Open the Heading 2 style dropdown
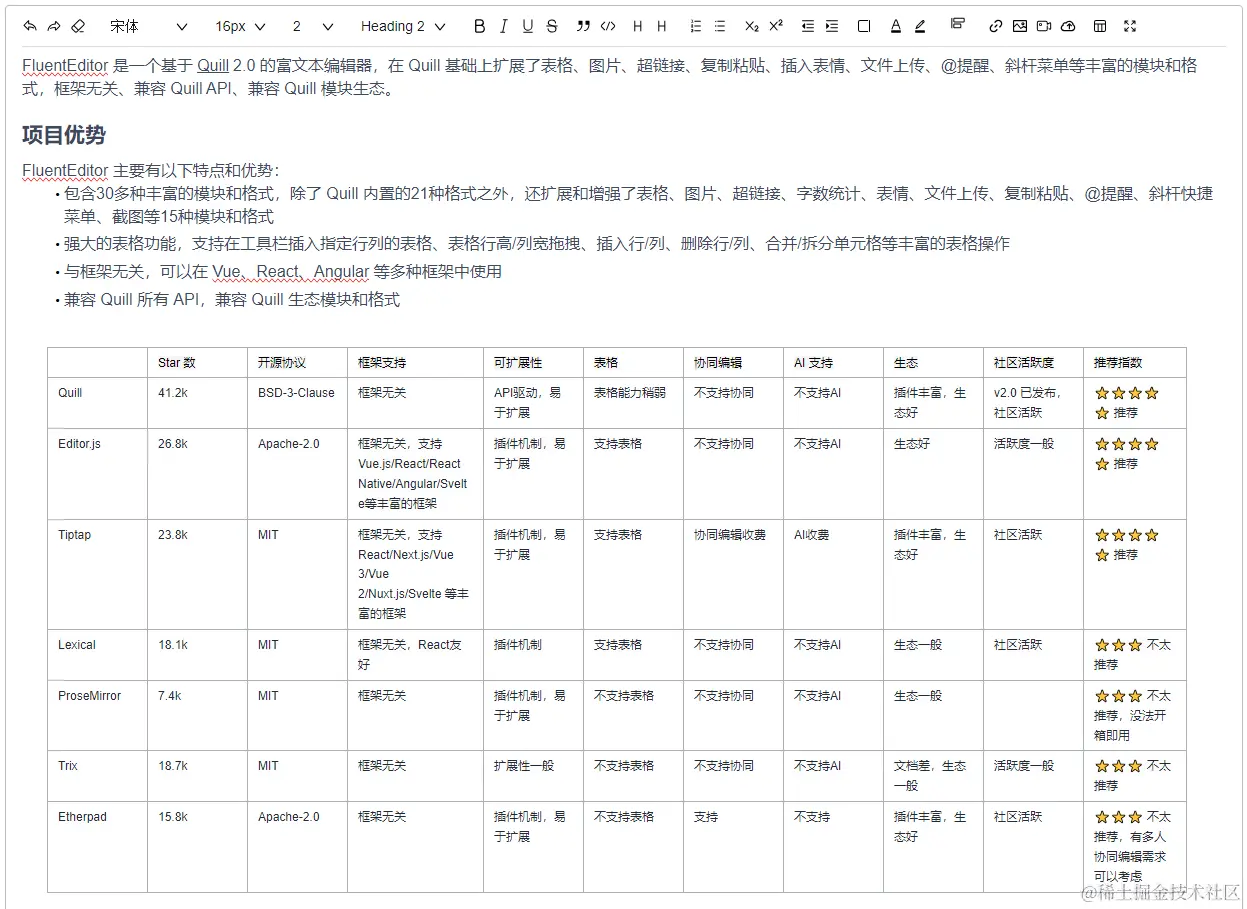 tap(403, 26)
